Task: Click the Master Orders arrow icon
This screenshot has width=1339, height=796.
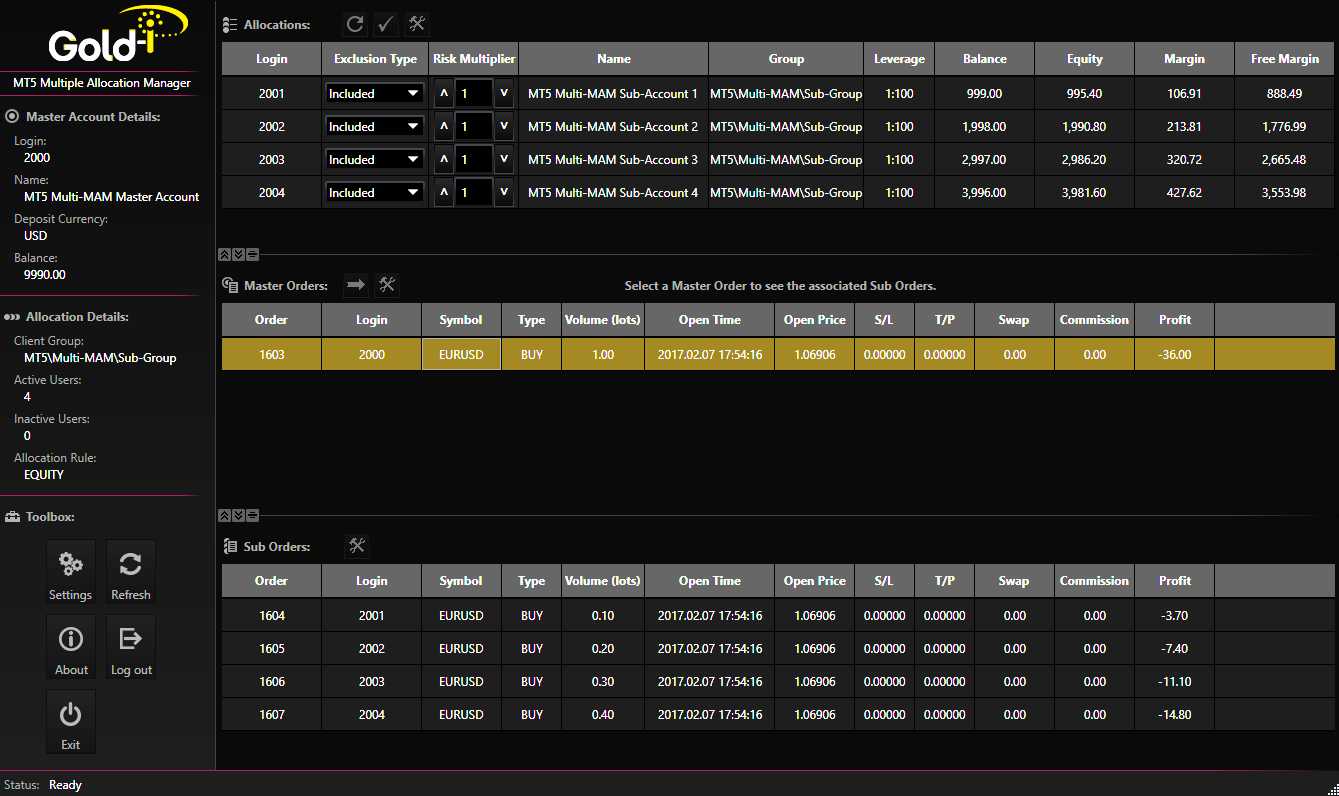Action: [x=356, y=285]
